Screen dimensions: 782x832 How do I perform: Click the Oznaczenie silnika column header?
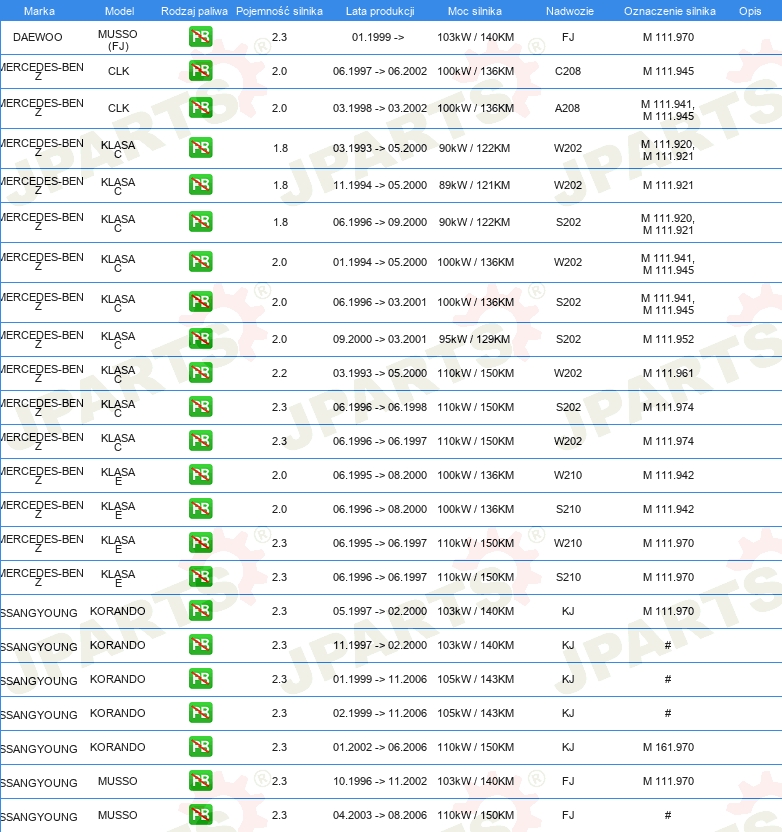click(670, 11)
